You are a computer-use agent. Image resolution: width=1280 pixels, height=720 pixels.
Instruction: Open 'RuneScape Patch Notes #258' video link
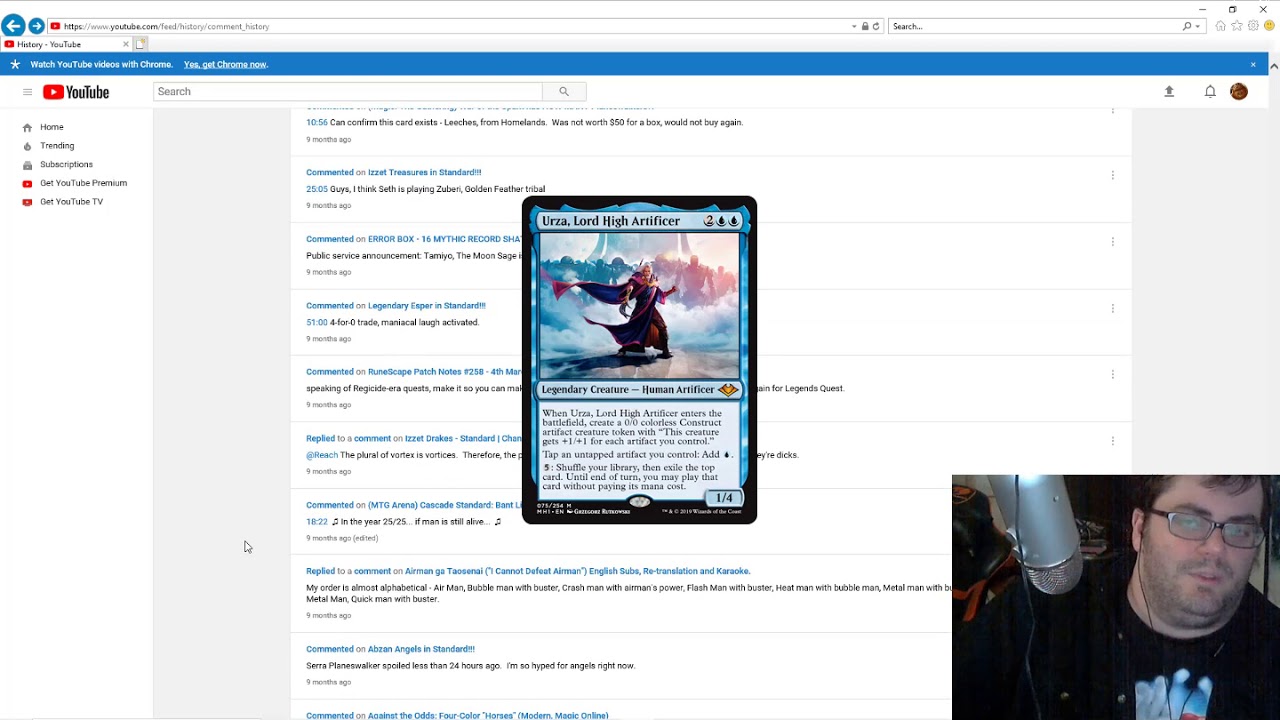click(x=445, y=372)
